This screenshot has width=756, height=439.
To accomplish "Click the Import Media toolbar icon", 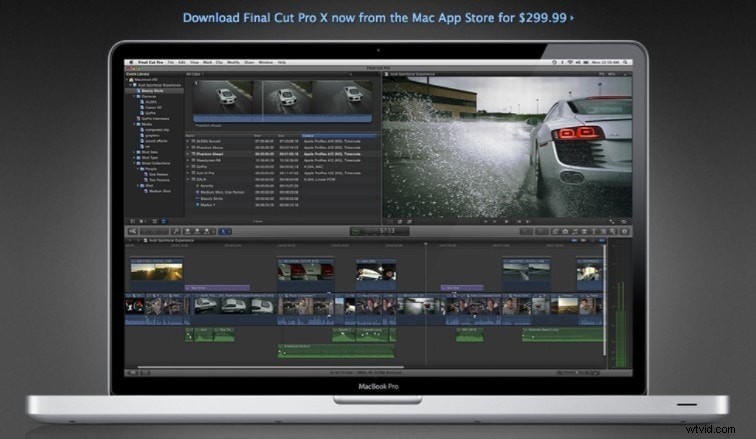I will pyautogui.click(x=133, y=232).
